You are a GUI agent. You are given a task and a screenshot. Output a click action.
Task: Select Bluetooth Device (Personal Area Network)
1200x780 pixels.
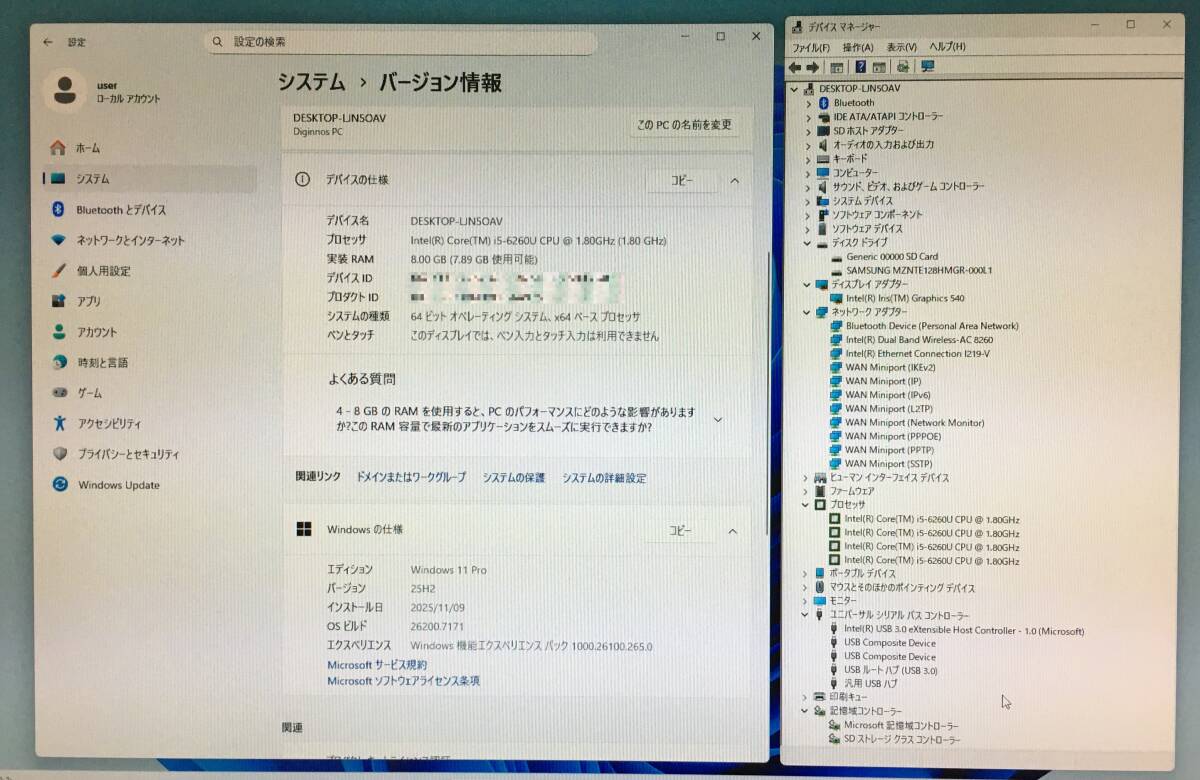click(x=931, y=326)
